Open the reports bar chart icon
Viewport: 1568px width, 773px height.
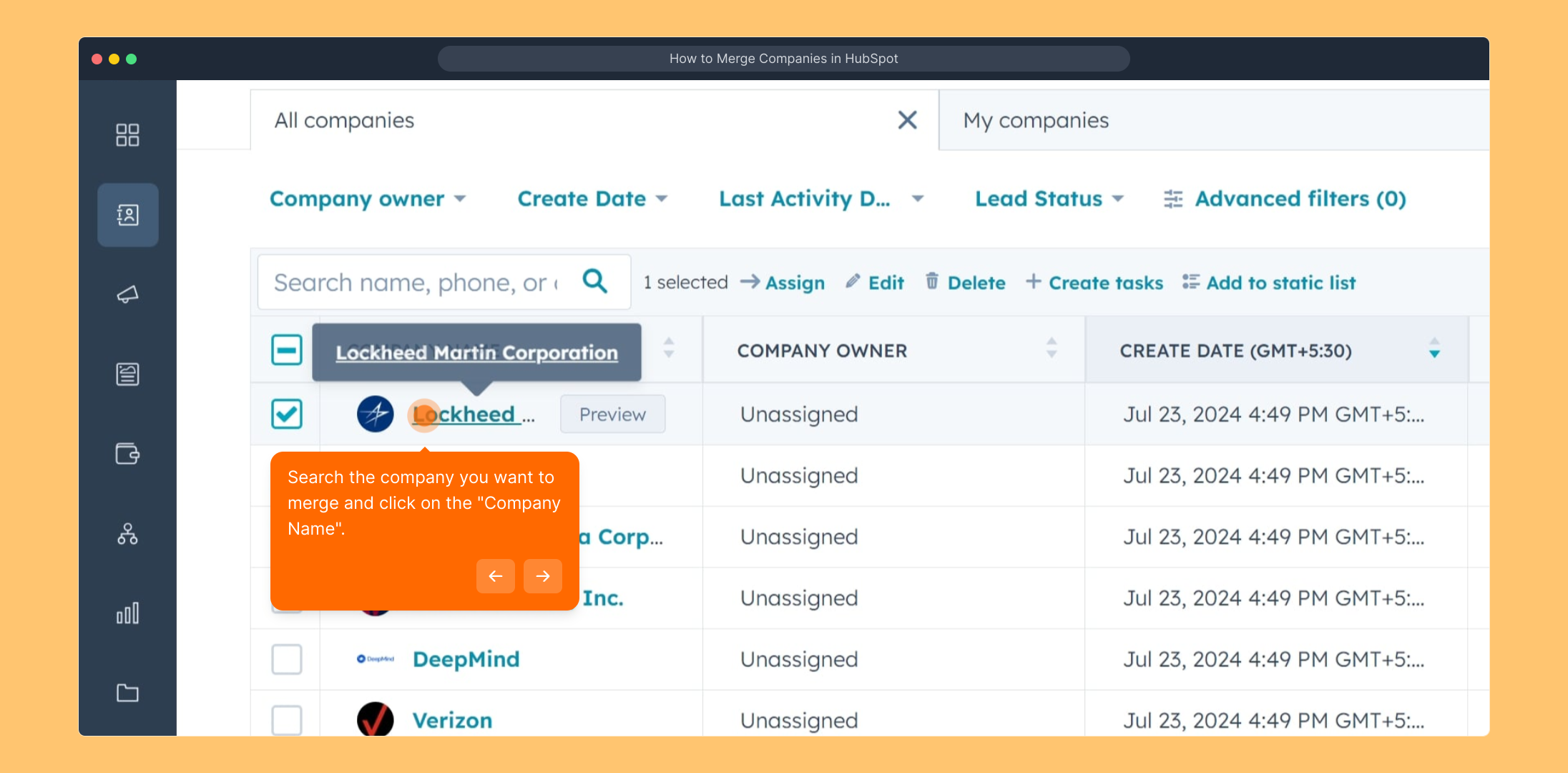coord(127,613)
